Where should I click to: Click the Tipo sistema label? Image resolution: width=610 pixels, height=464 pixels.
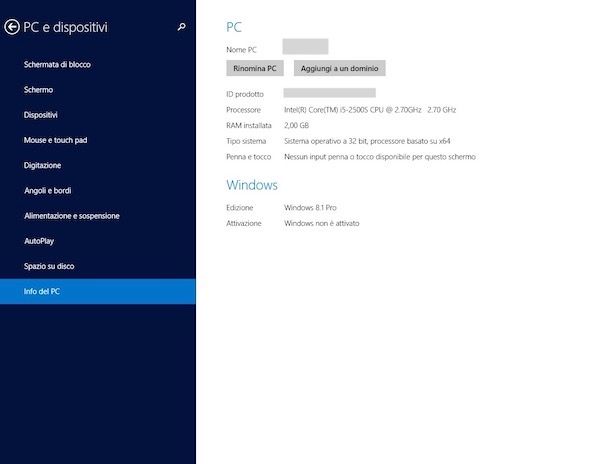246,141
